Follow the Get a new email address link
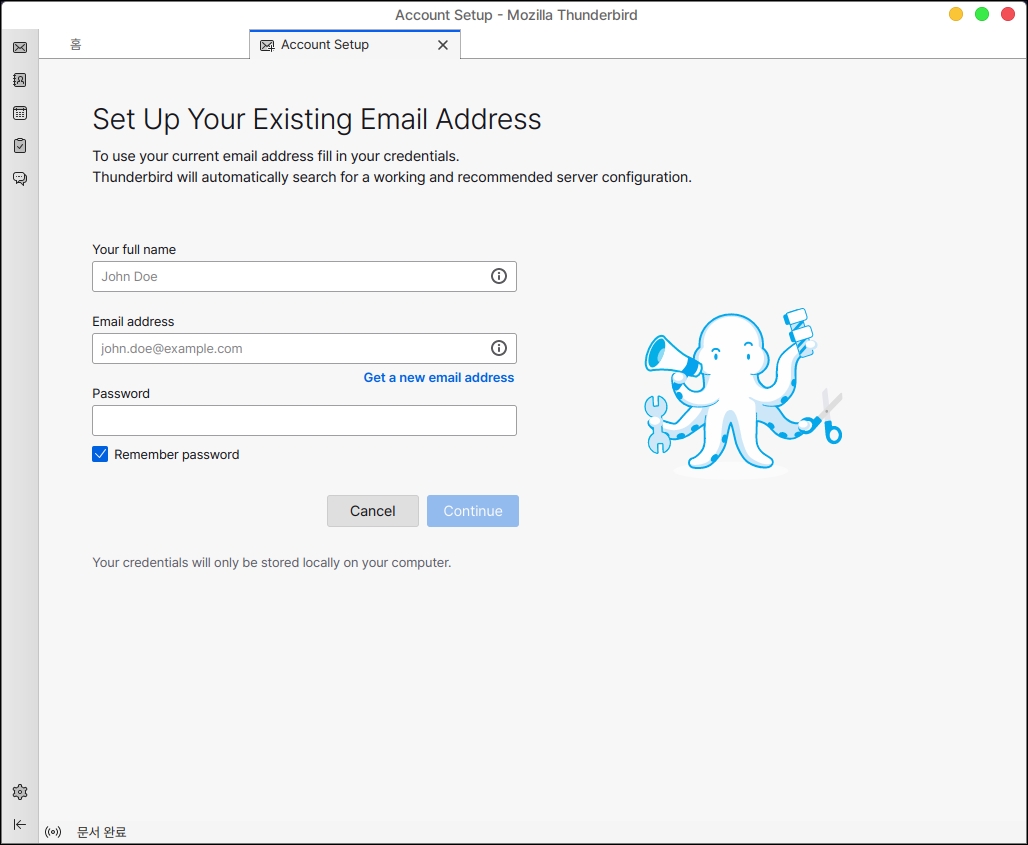Viewport: 1028px width, 845px height. point(439,377)
